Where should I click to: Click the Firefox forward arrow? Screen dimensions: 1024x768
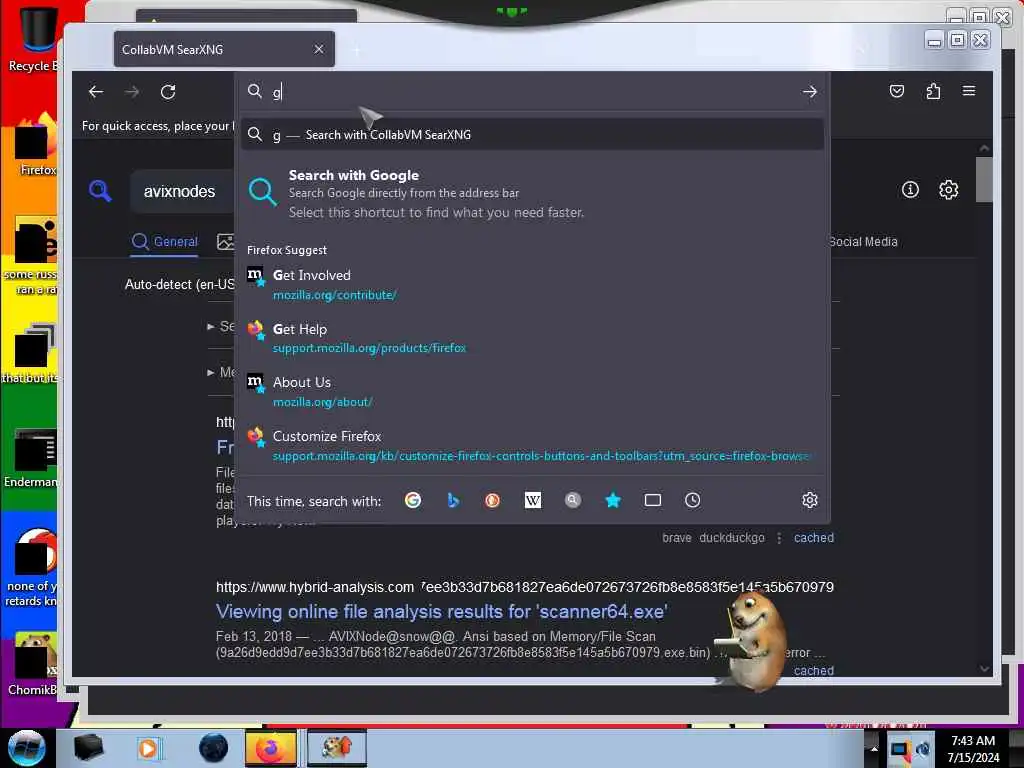click(x=132, y=92)
